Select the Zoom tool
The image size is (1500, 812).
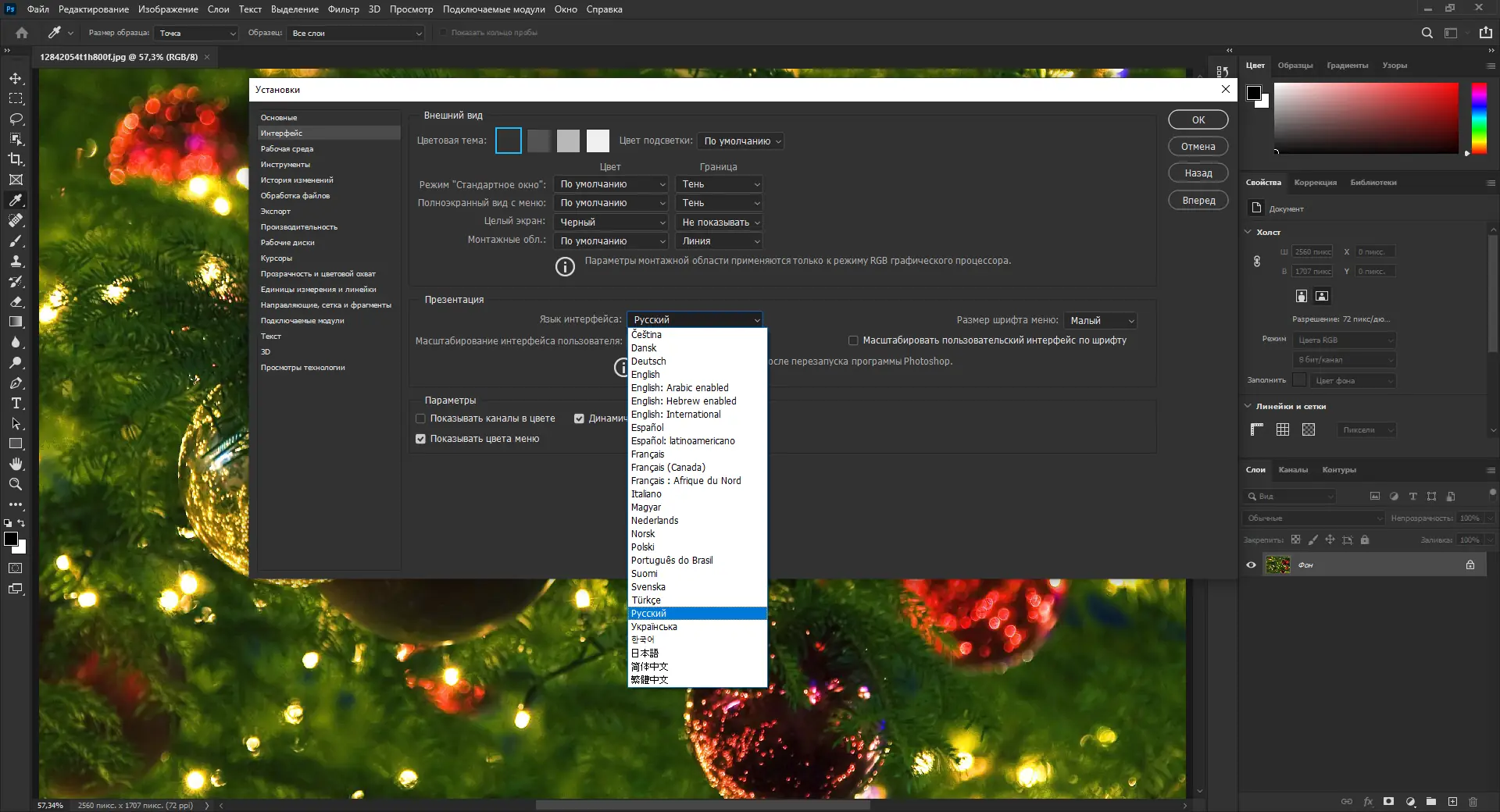pos(16,484)
